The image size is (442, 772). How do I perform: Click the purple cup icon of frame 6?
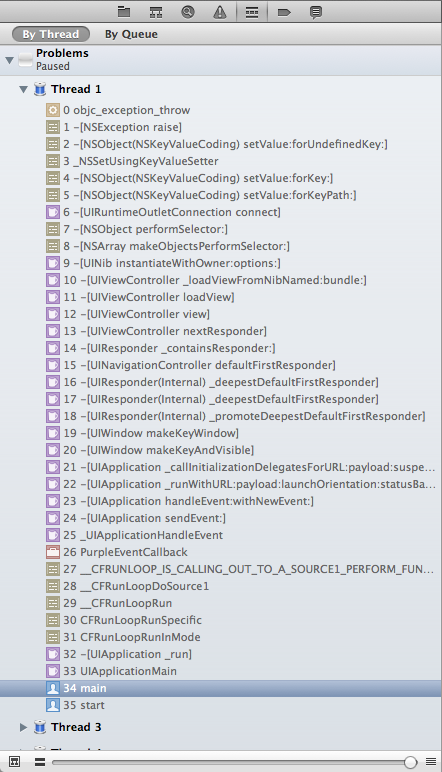click(x=53, y=212)
